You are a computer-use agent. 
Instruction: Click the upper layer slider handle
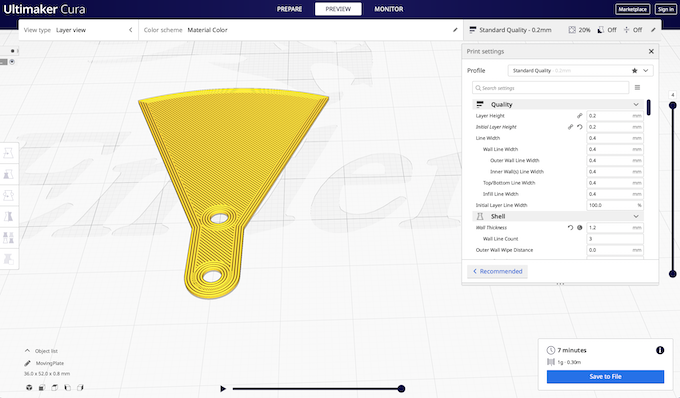[x=673, y=105]
